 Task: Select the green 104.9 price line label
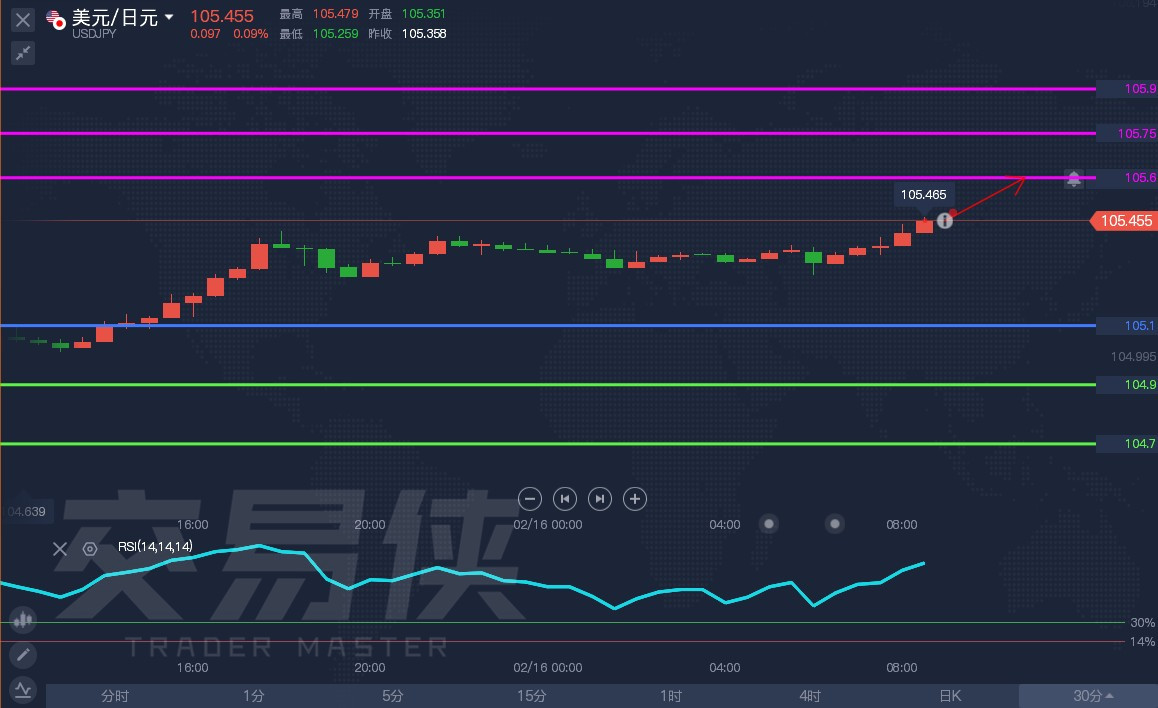coord(1127,385)
